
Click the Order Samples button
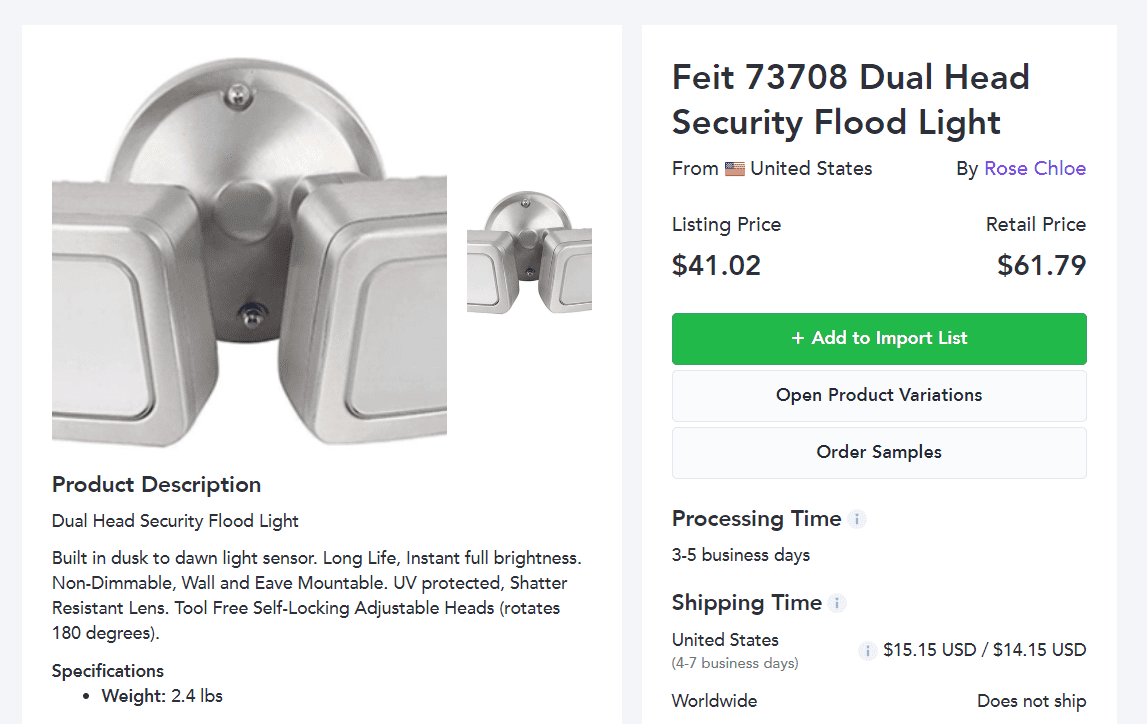(x=879, y=452)
